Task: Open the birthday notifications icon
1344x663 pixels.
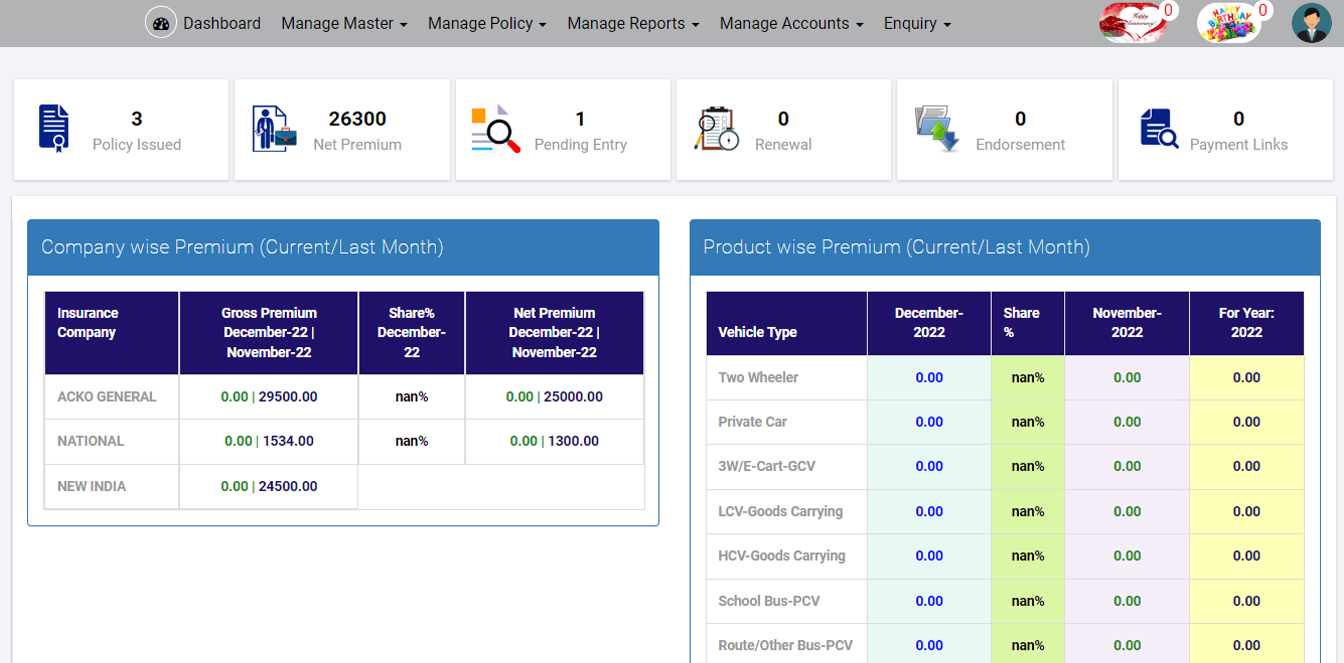Action: tap(1228, 22)
